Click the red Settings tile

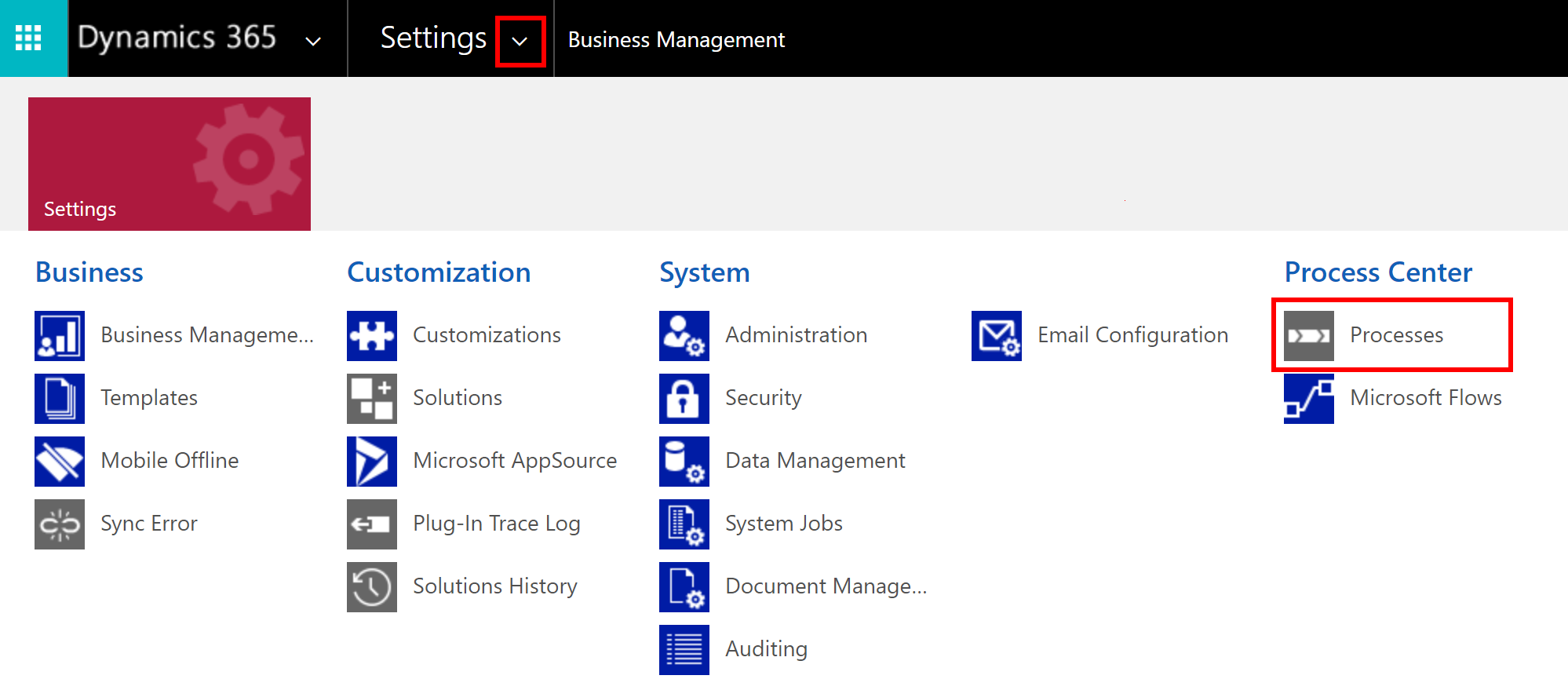click(170, 164)
